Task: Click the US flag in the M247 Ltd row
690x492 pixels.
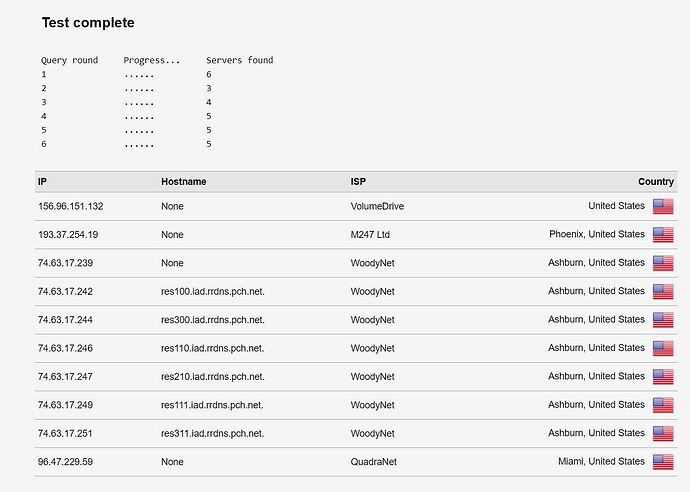Action: (x=663, y=235)
